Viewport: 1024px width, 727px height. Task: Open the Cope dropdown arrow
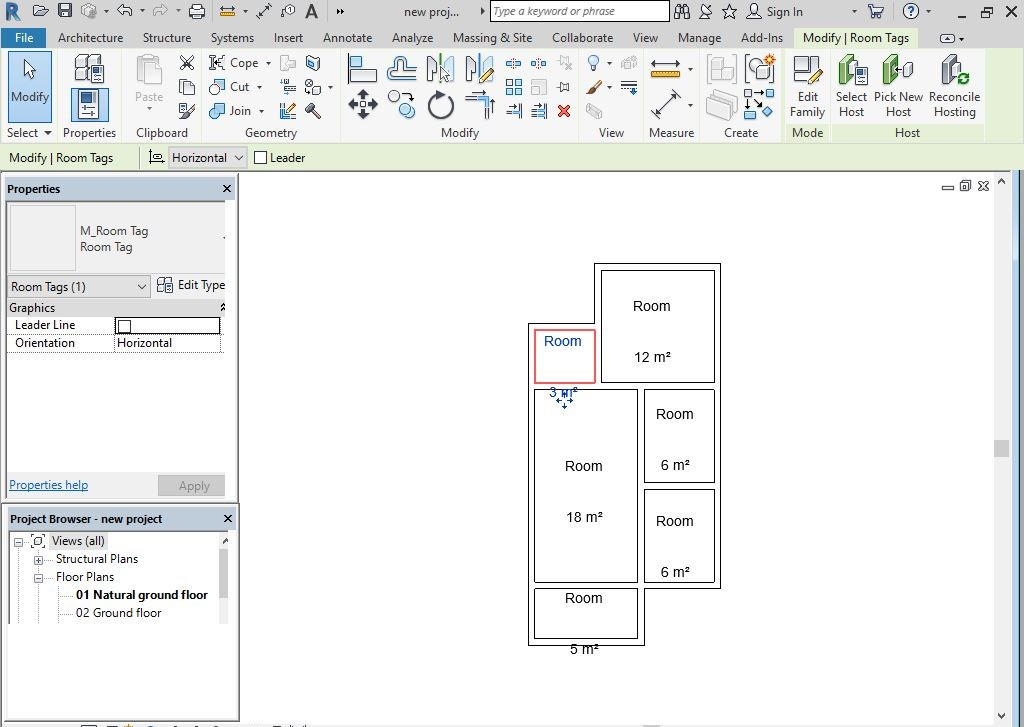point(268,63)
